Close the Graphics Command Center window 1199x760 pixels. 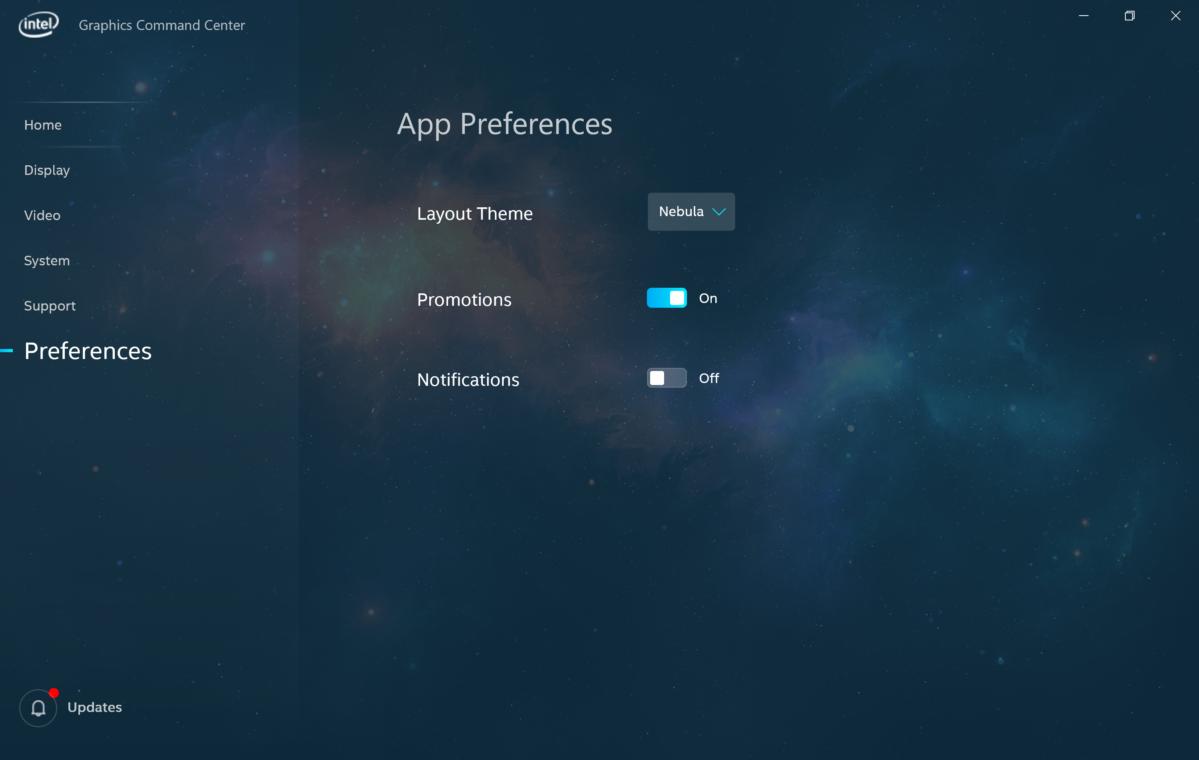[x=1175, y=15]
